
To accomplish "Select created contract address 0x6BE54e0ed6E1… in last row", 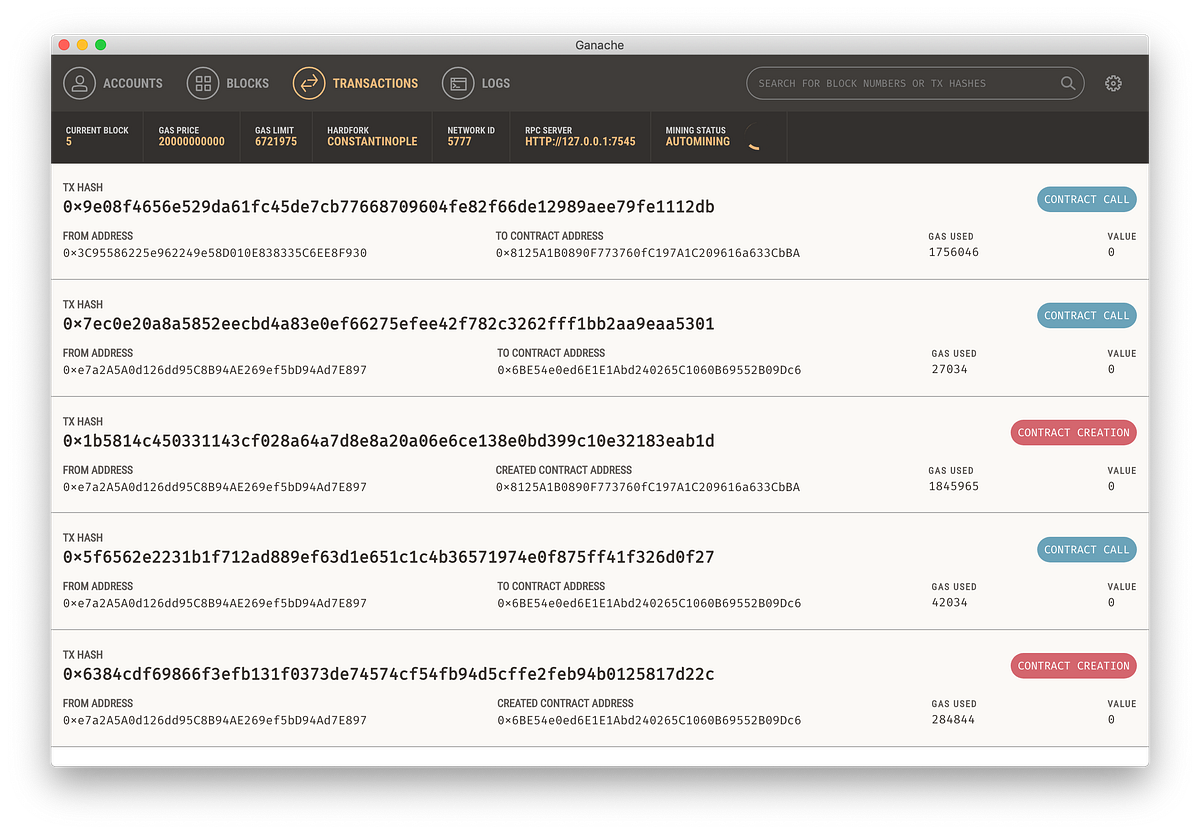I will 649,720.
